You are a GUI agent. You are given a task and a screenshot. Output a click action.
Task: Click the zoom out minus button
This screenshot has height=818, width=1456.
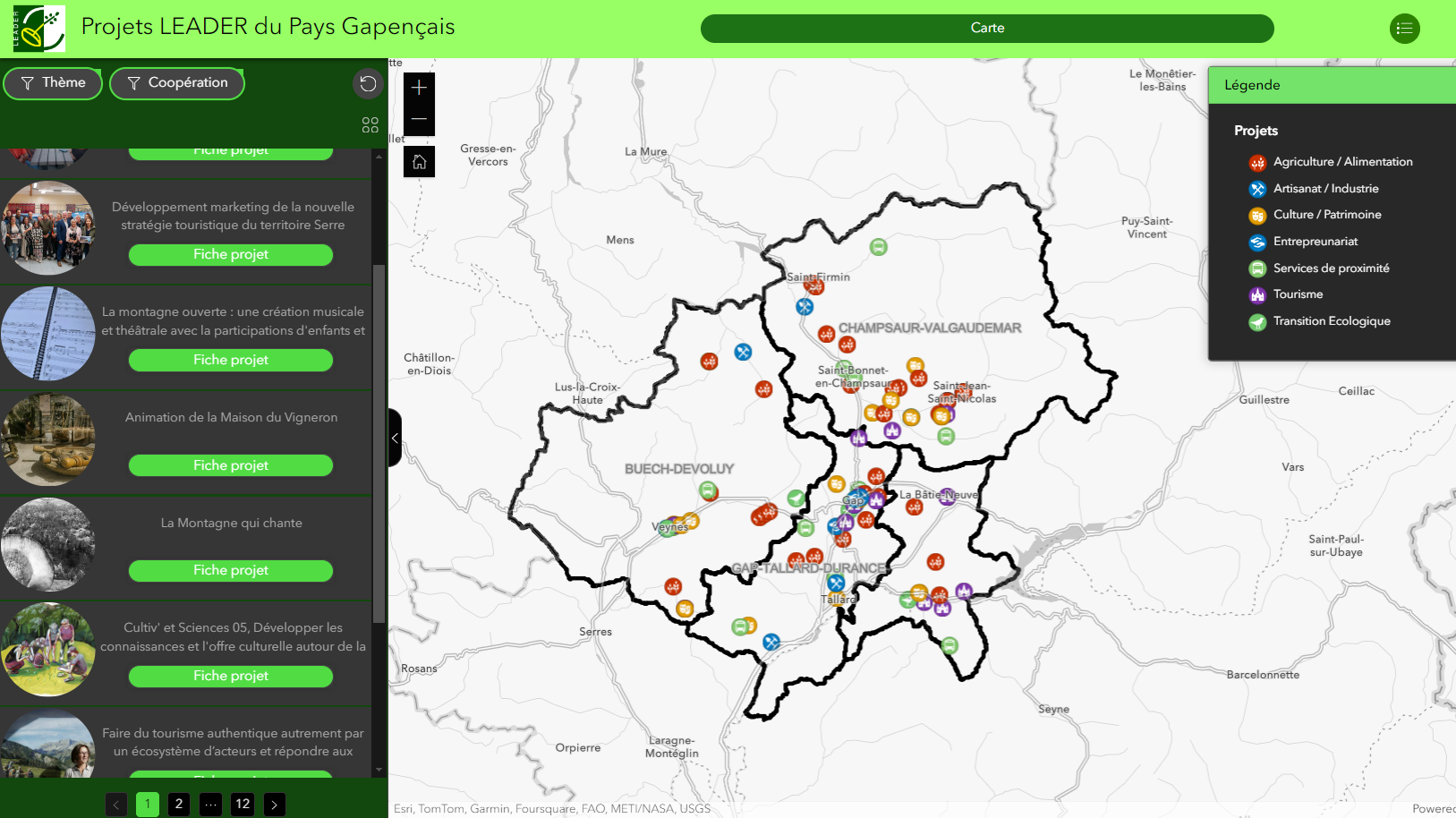[419, 120]
